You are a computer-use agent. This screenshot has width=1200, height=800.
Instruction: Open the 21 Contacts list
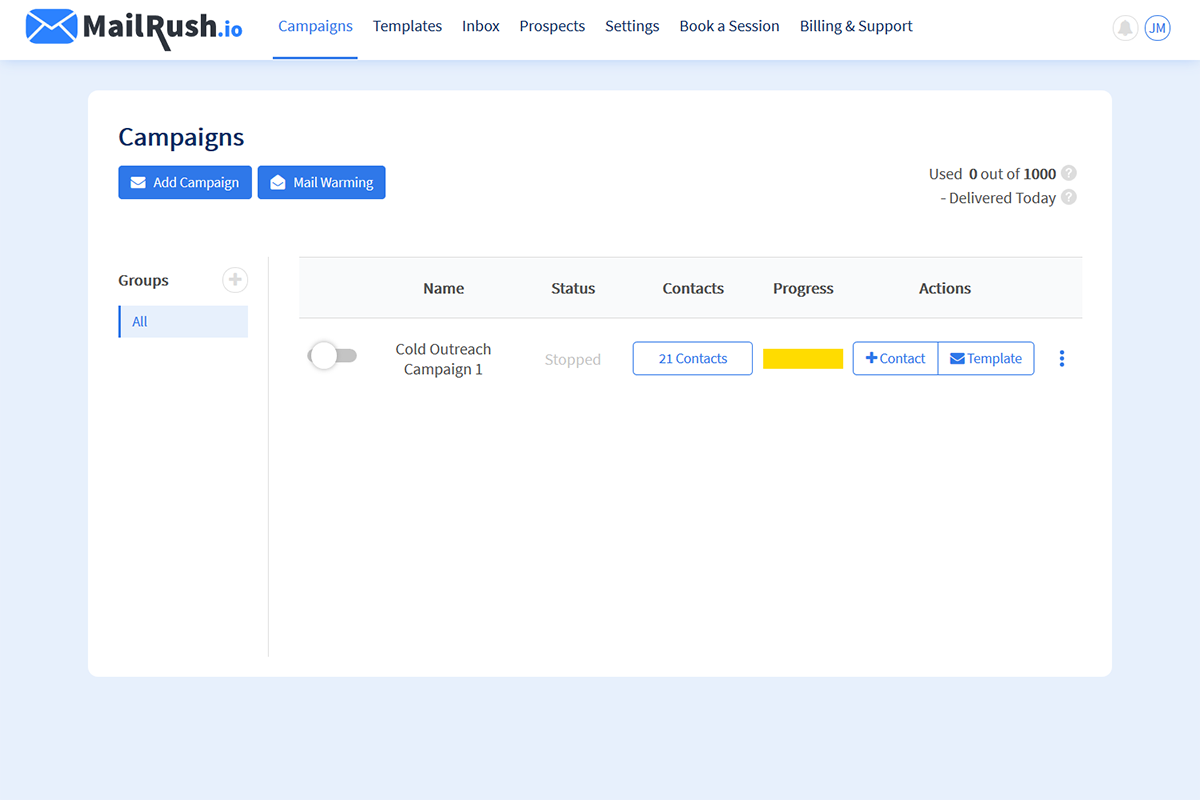coord(692,359)
